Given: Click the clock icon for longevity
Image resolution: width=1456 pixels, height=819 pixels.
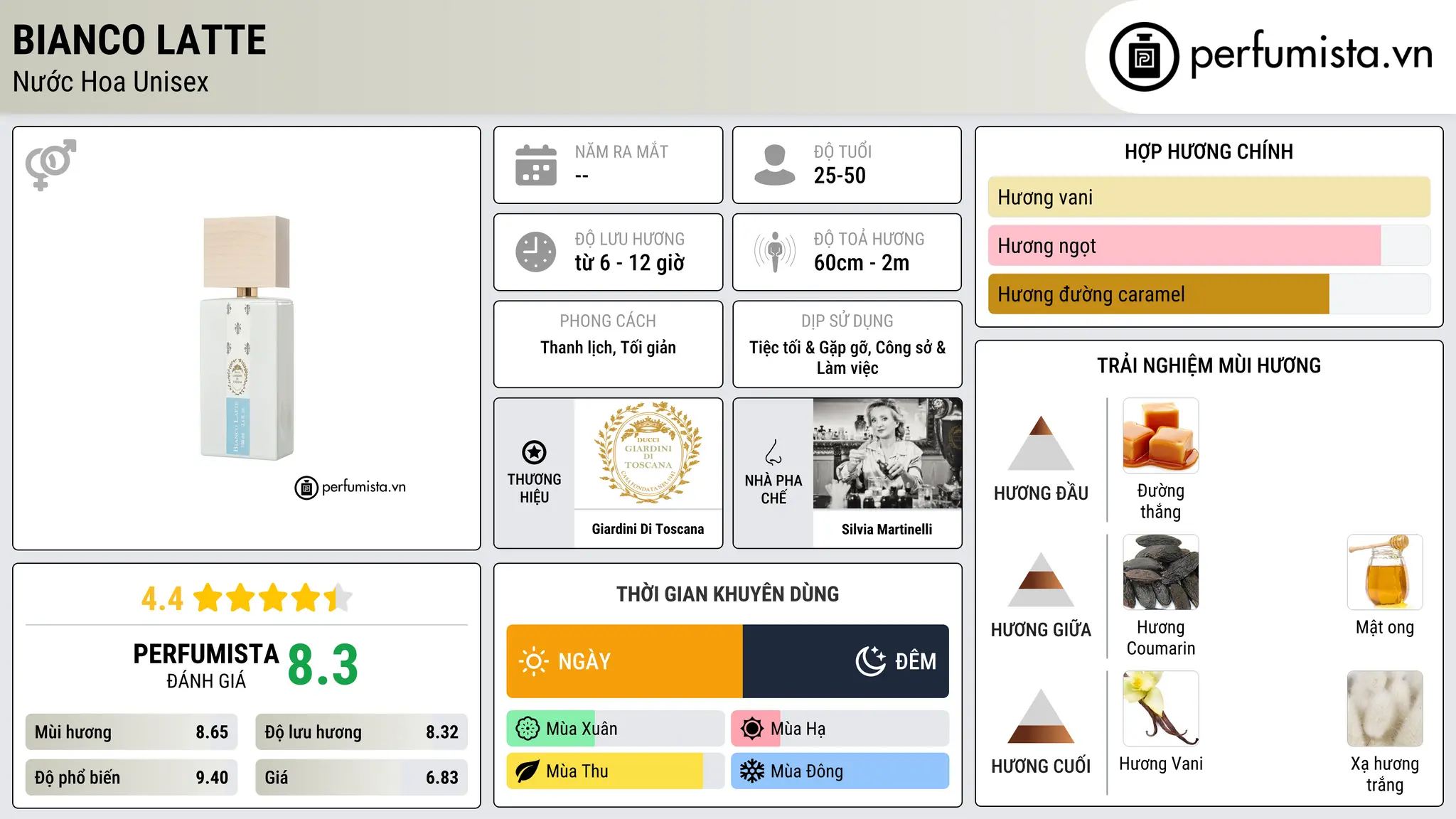Looking at the screenshot, I should (x=536, y=252).
